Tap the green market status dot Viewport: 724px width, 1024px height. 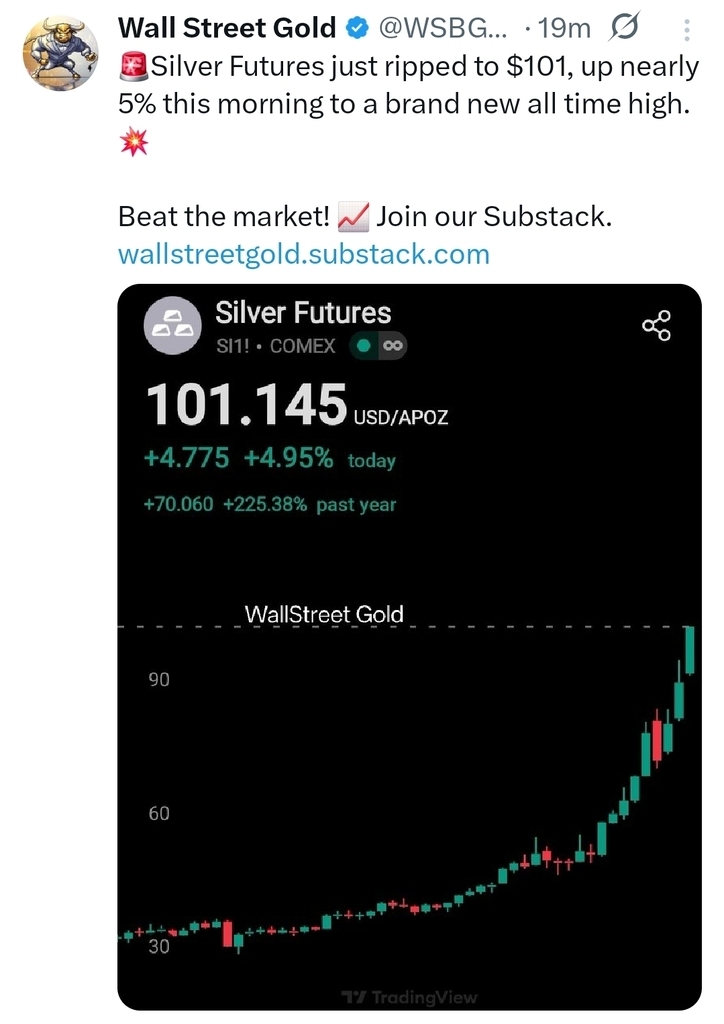(x=365, y=346)
